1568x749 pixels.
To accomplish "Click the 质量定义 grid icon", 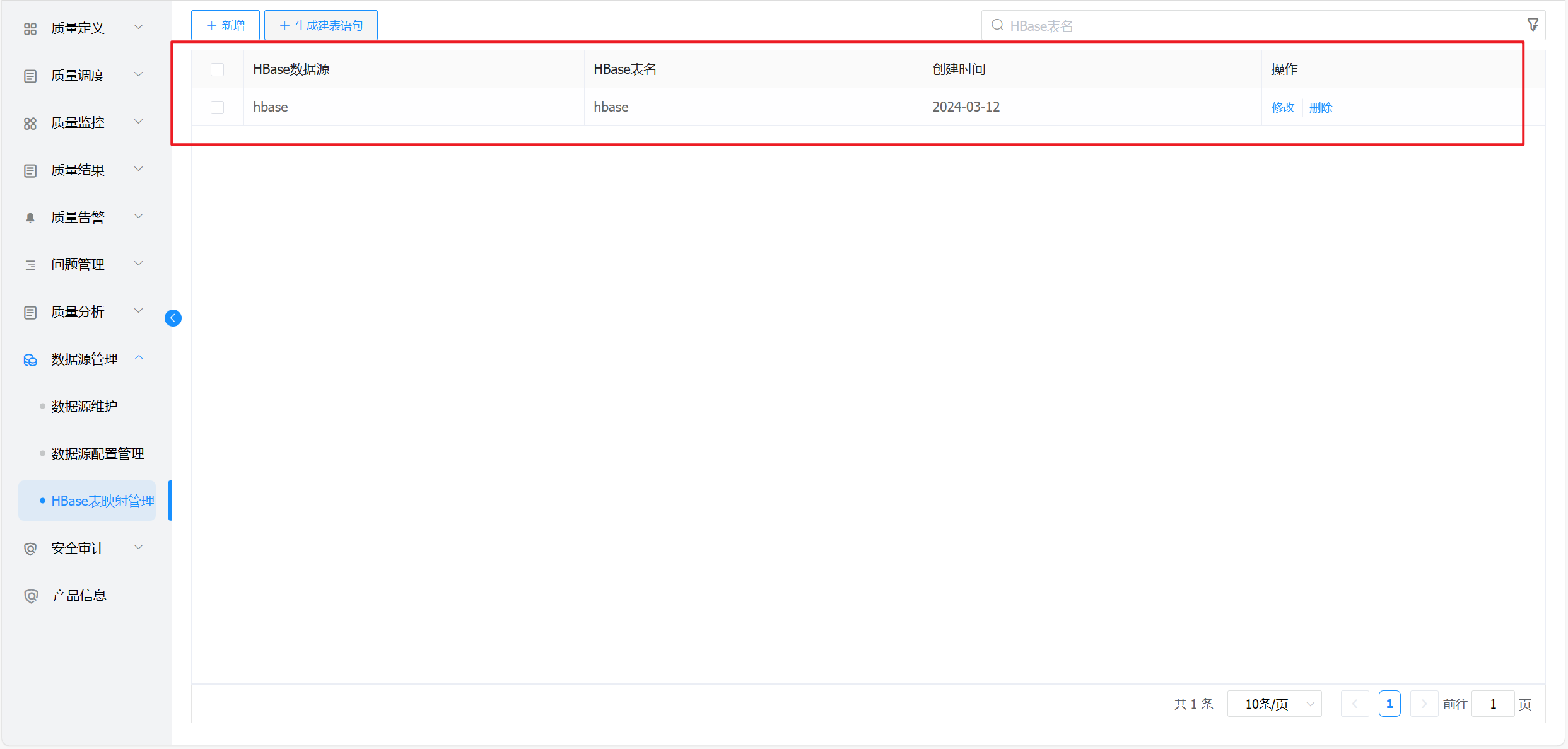I will point(30,28).
